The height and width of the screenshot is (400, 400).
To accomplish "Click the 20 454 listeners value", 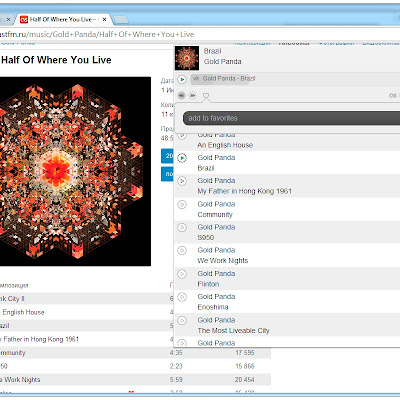I will coord(245,380).
